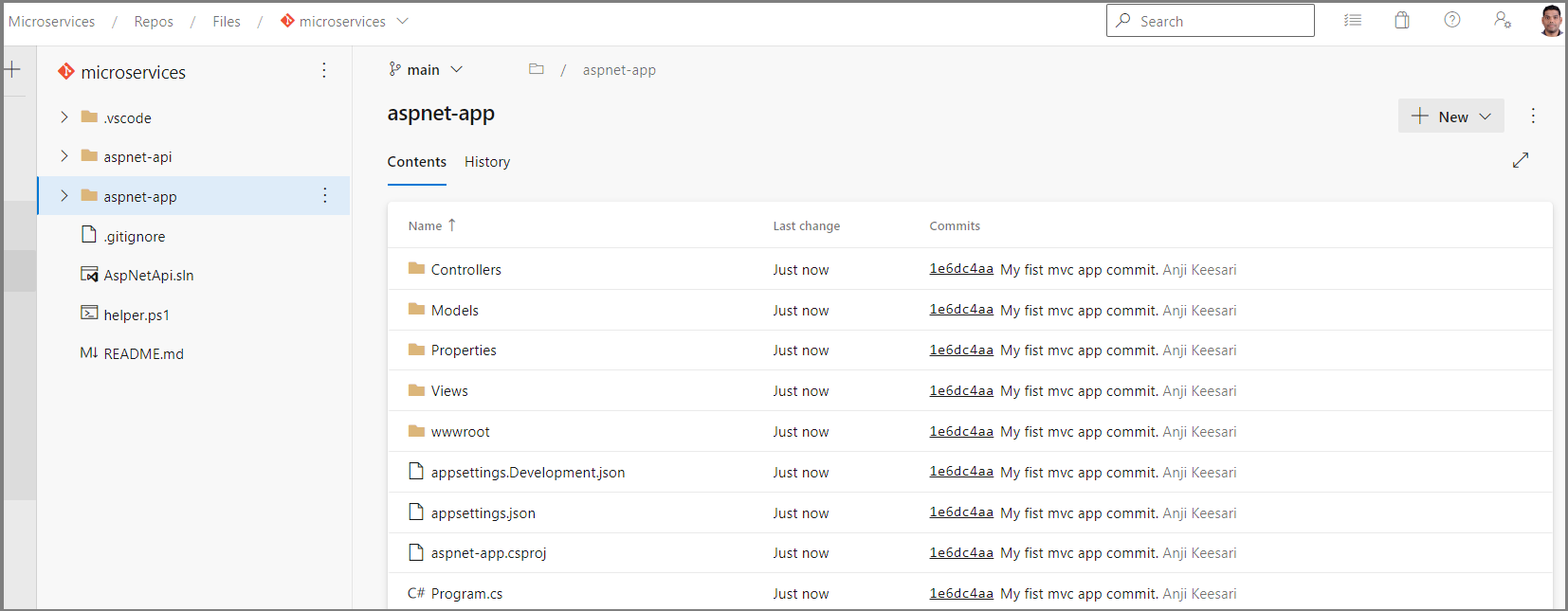Enter full screen mode with expand arrows
The width and height of the screenshot is (1568, 611).
click(x=1521, y=160)
